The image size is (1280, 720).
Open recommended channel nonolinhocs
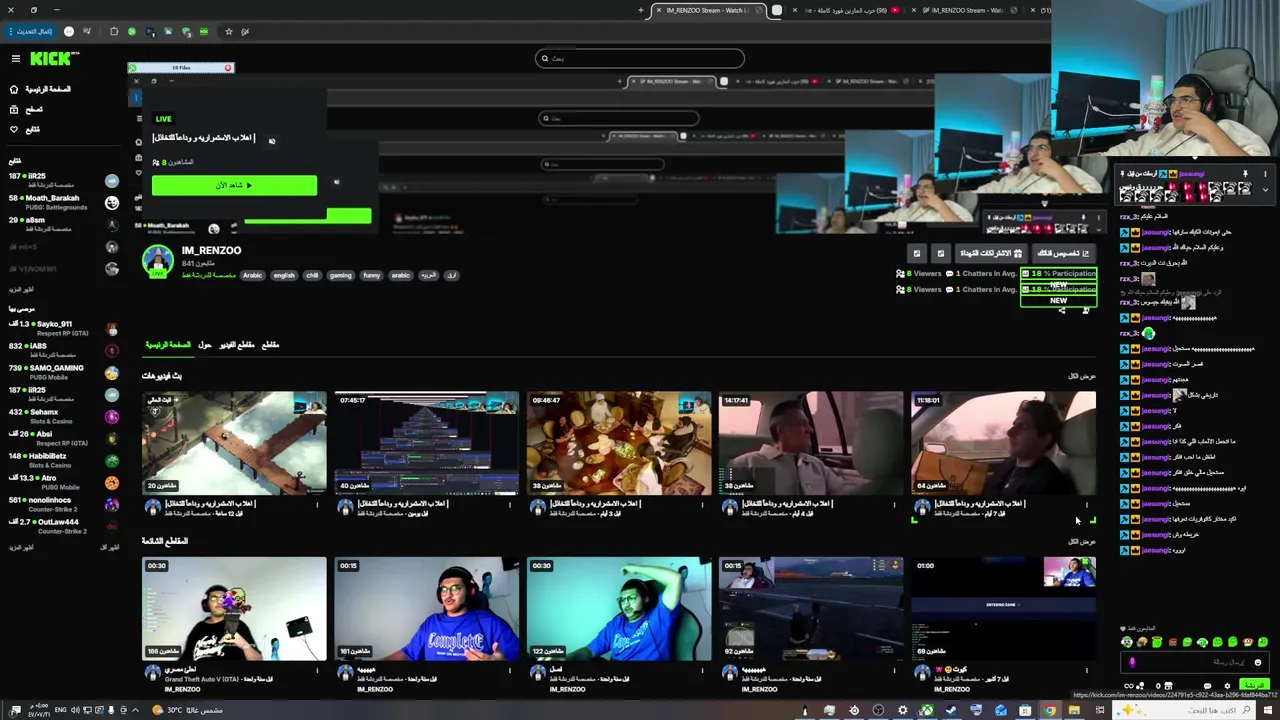(62, 504)
